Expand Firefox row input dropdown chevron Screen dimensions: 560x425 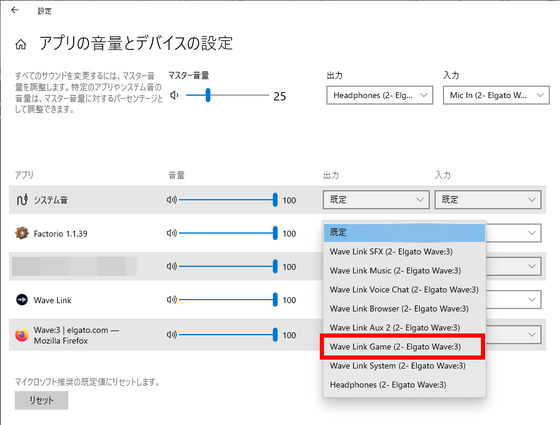pos(532,335)
